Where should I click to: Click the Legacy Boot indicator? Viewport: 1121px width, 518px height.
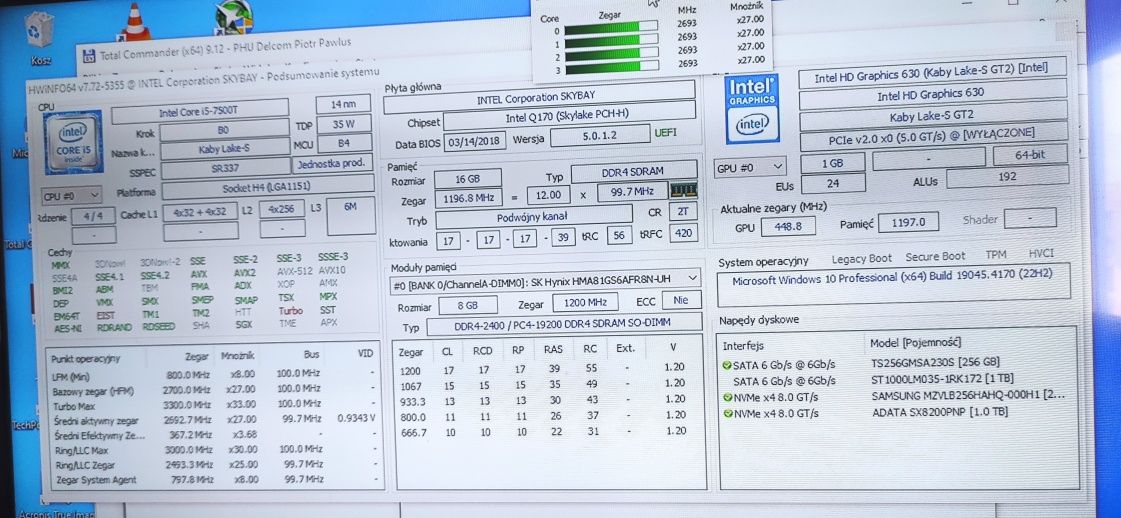click(x=861, y=259)
